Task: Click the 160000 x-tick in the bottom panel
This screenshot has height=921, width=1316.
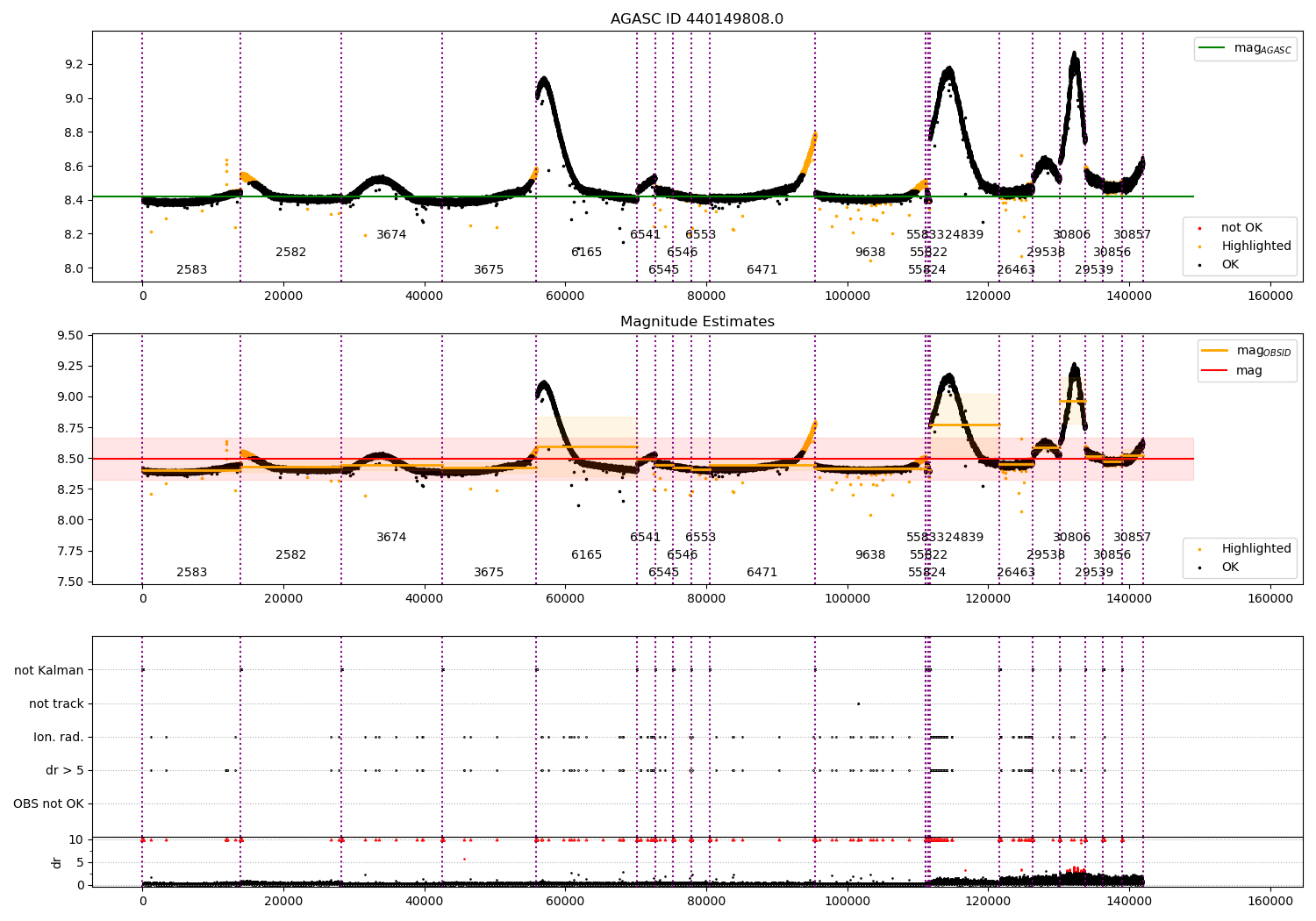Action: [x=1270, y=901]
